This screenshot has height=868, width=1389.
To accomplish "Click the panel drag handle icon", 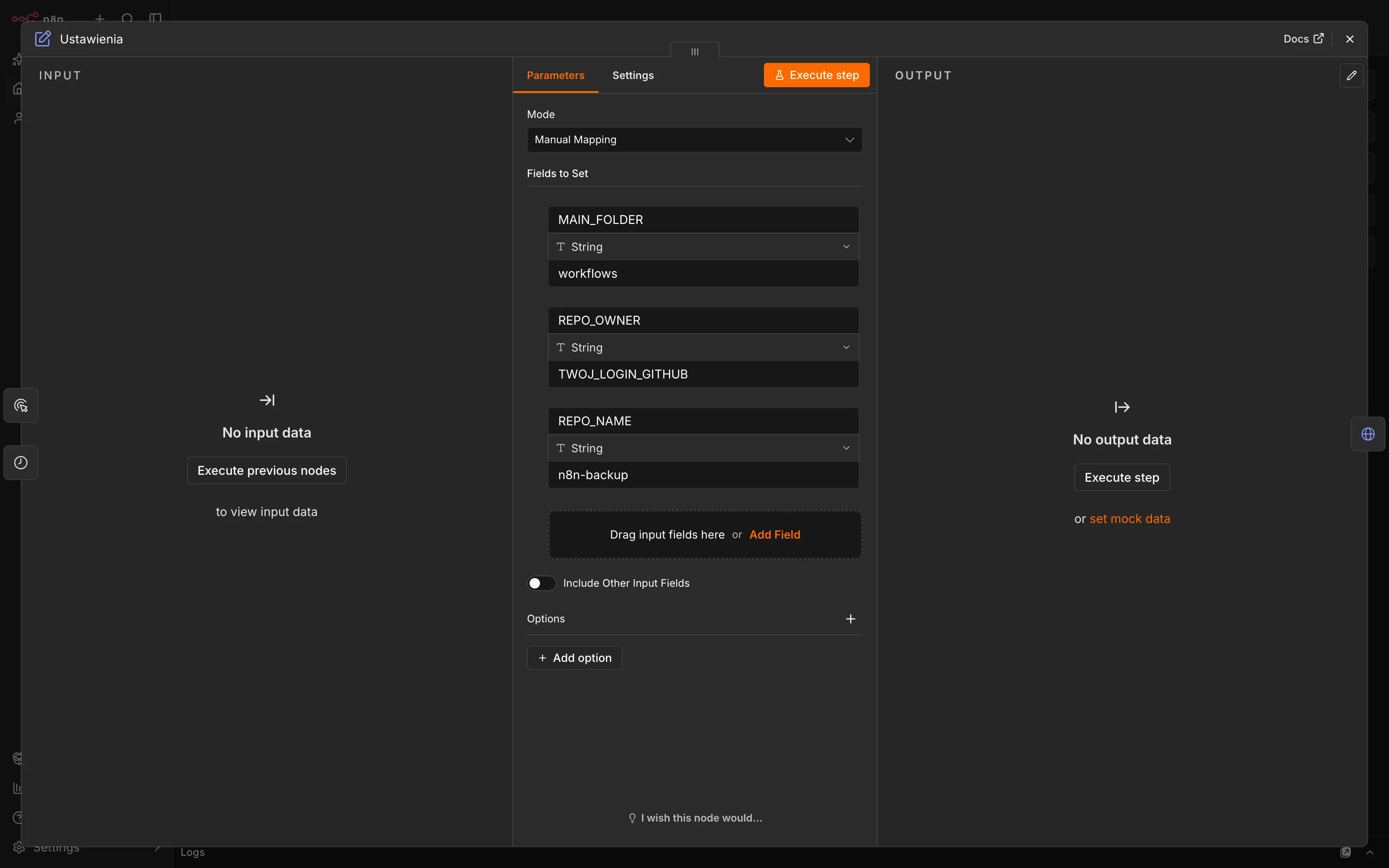I will (694, 52).
